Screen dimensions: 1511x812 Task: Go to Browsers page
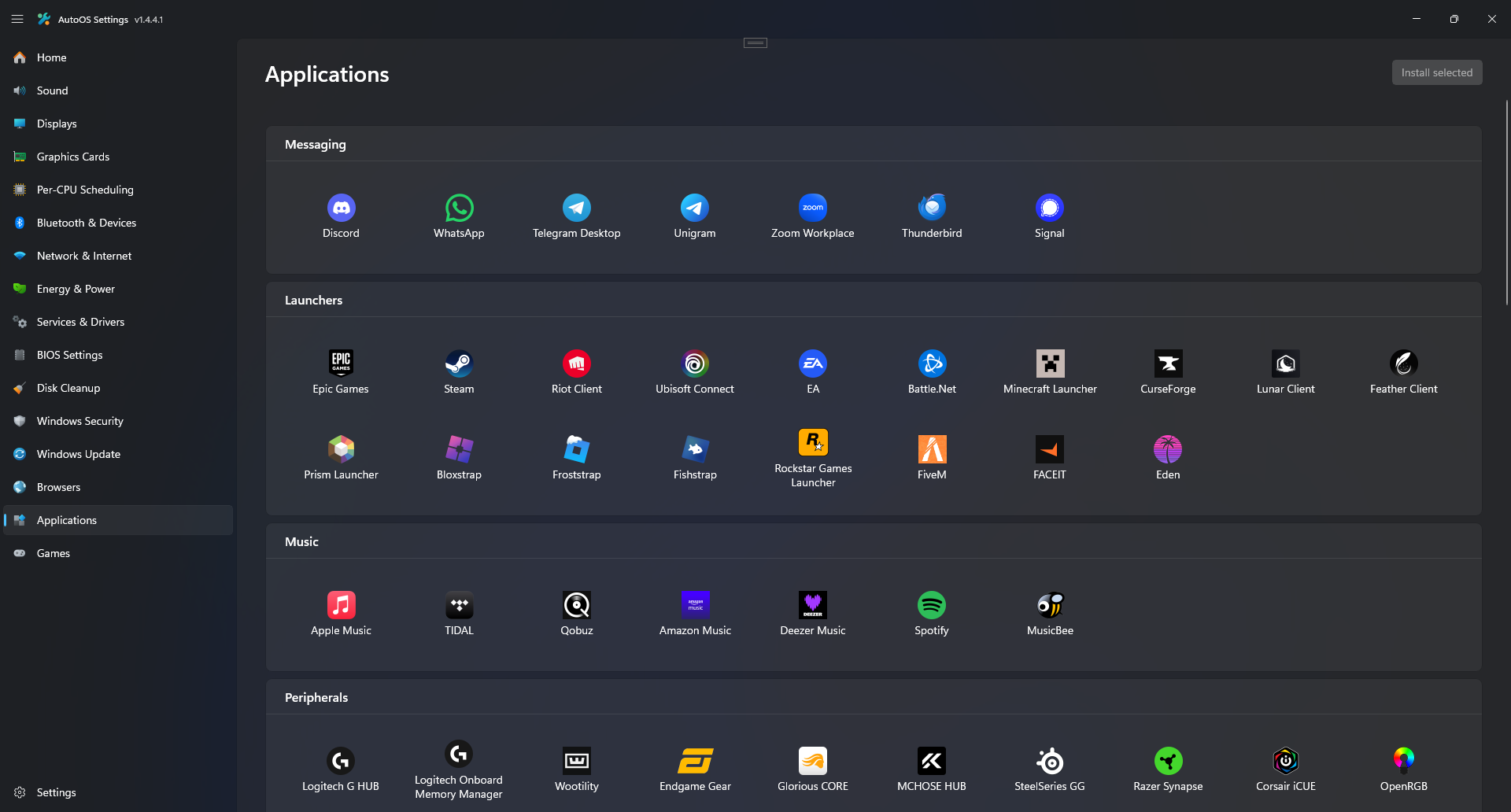[118, 487]
